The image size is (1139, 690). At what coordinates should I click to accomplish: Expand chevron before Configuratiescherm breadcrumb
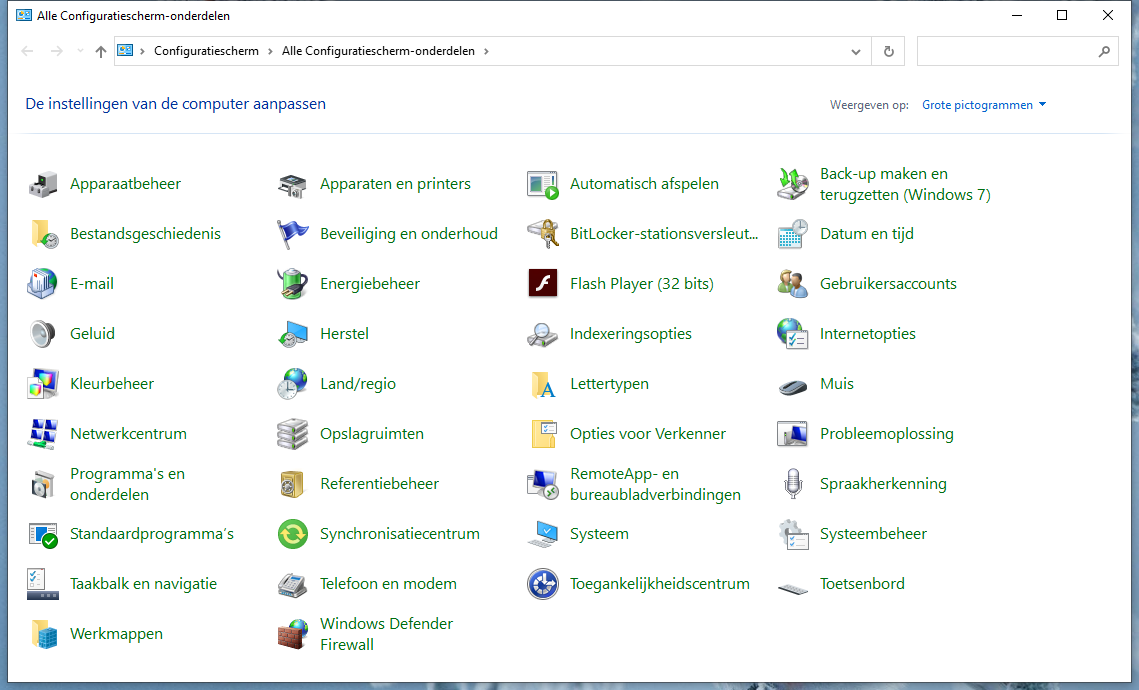click(142, 51)
